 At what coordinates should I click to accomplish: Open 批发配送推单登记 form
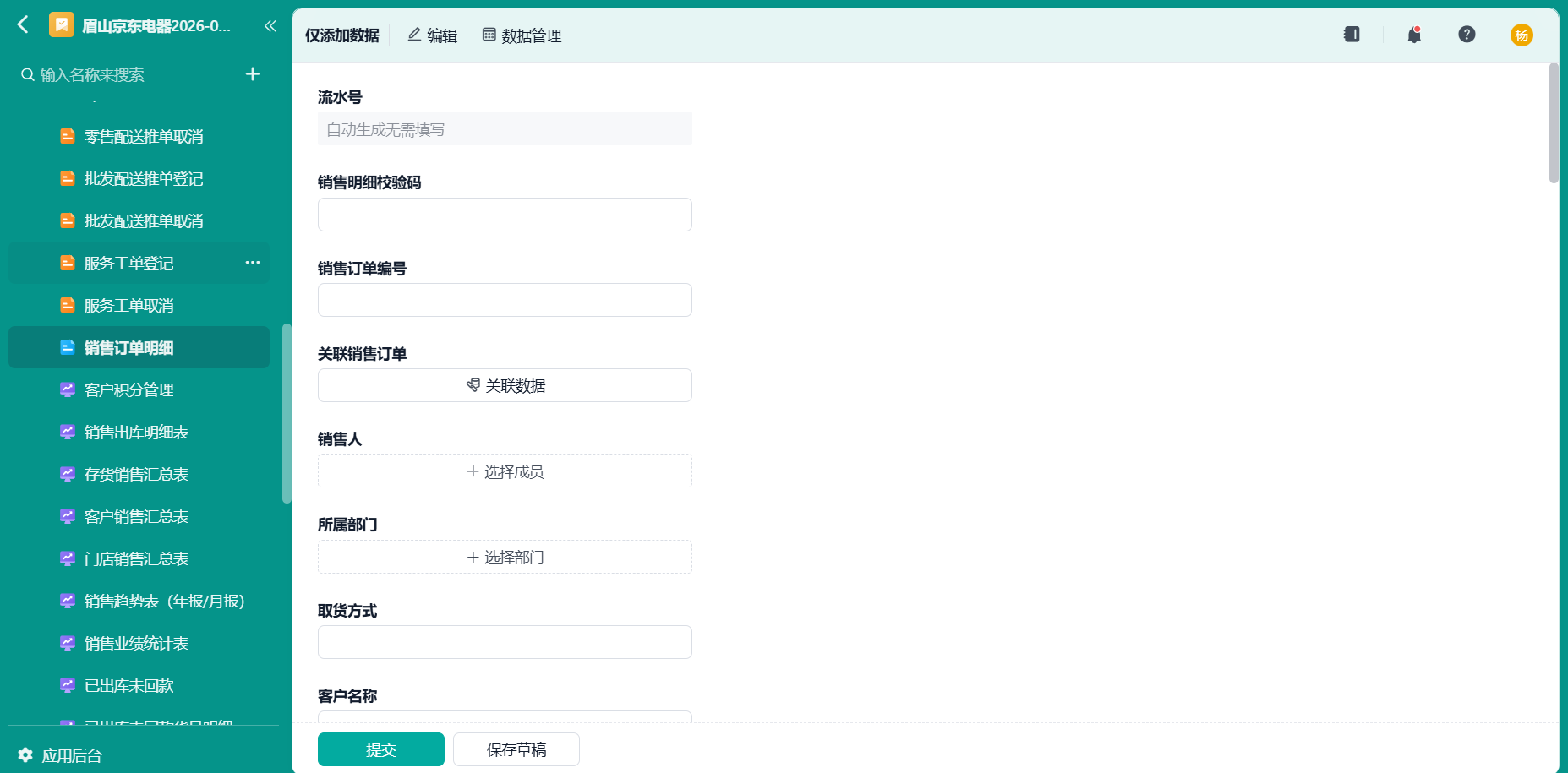[x=139, y=178]
